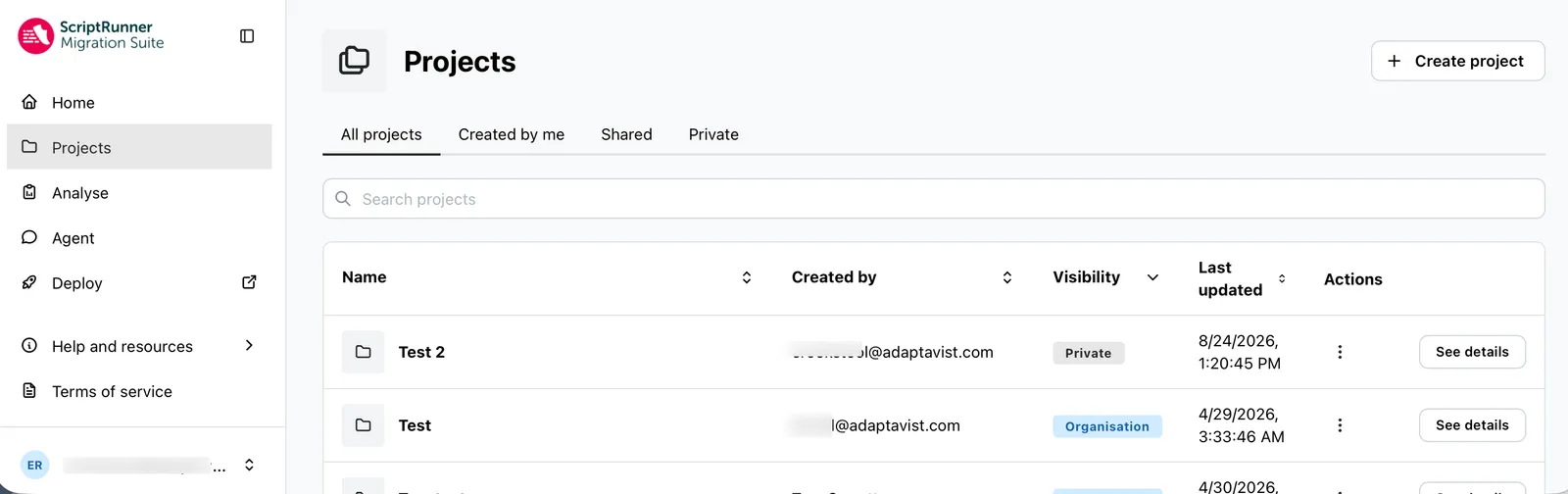Click the Agent chat bubble icon
Viewport: 1568px width, 494px height.
pyautogui.click(x=29, y=237)
